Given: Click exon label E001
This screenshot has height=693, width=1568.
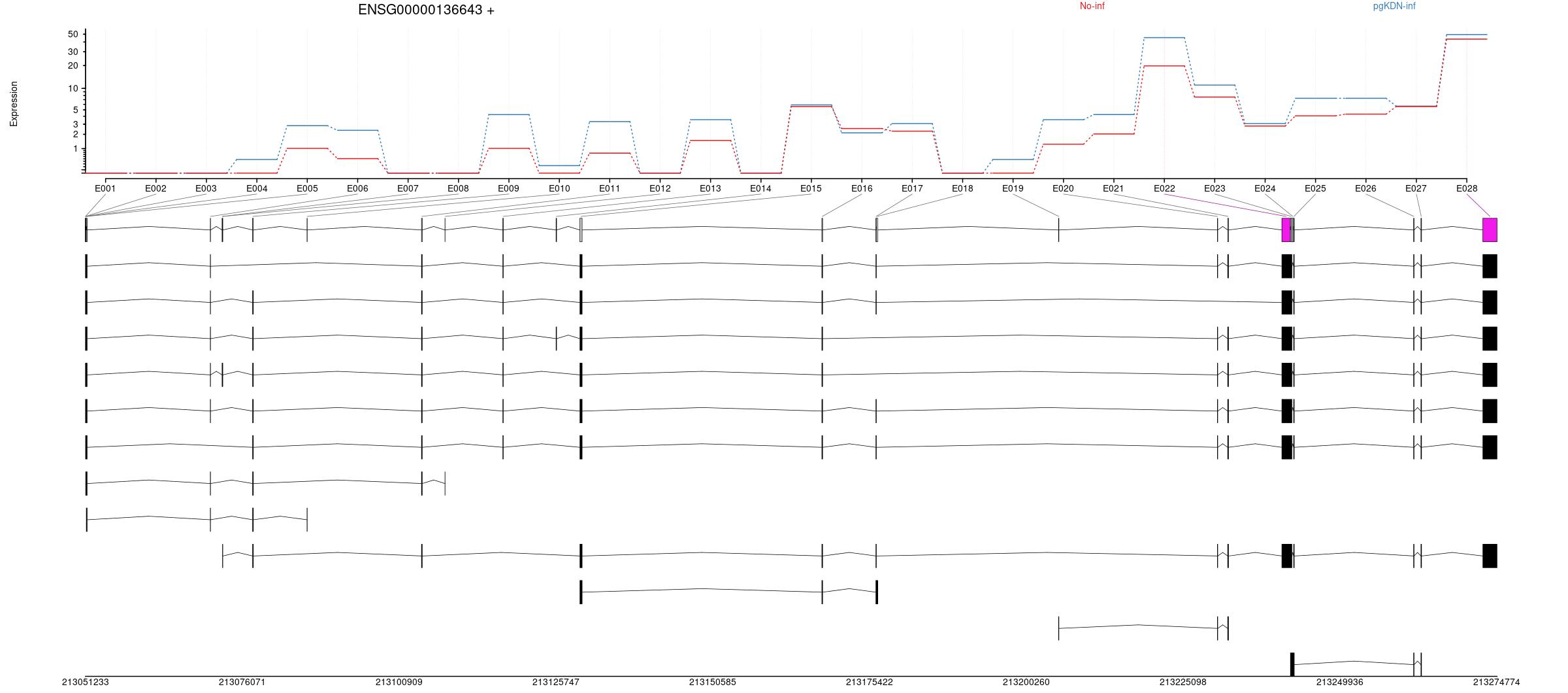Looking at the screenshot, I should click(105, 188).
